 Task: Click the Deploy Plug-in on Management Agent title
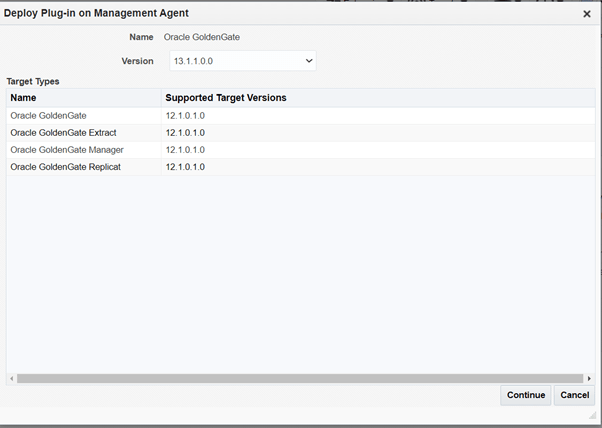pos(96,13)
